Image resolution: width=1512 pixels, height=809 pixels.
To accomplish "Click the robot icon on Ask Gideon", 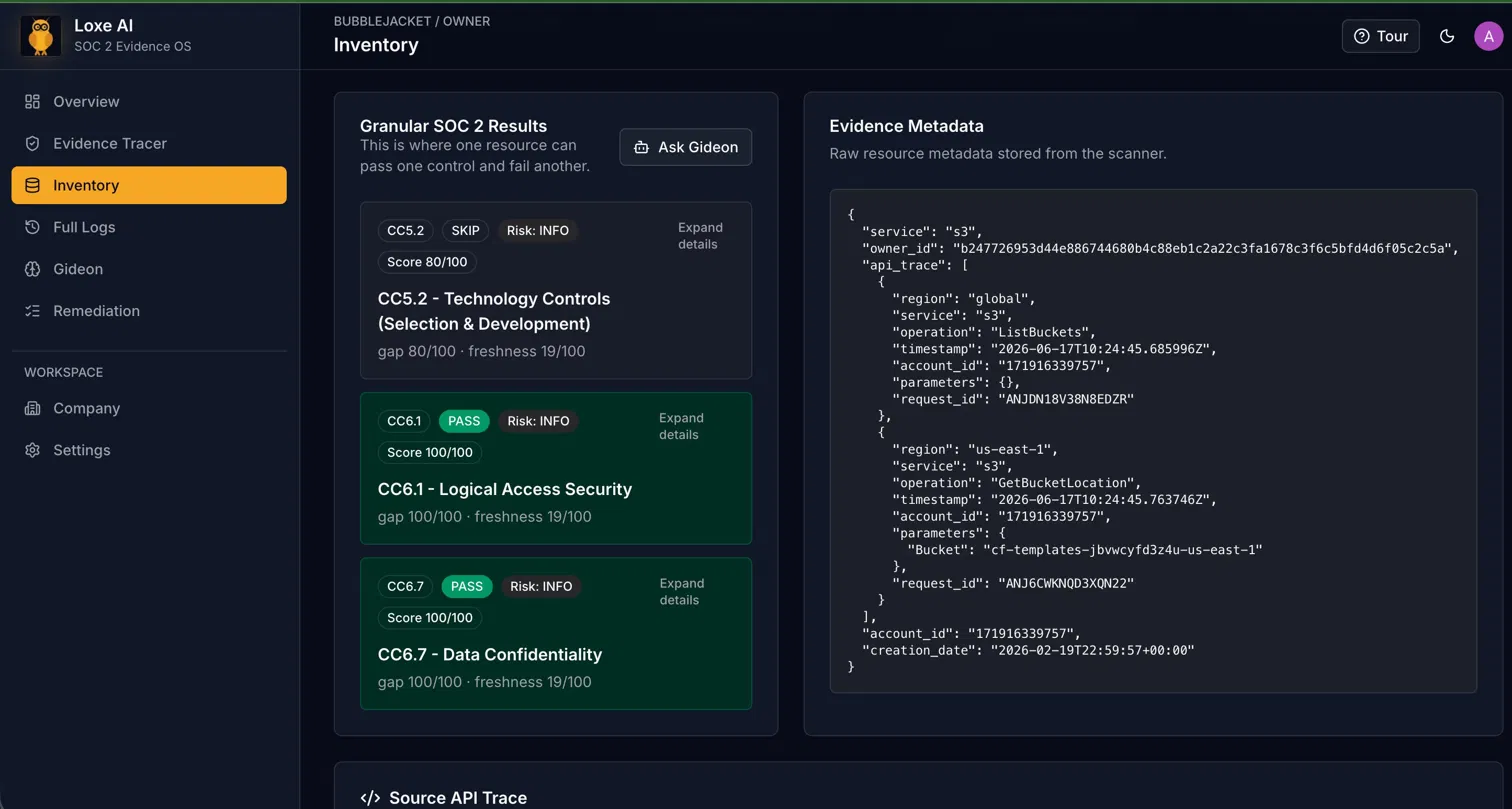I will point(642,147).
